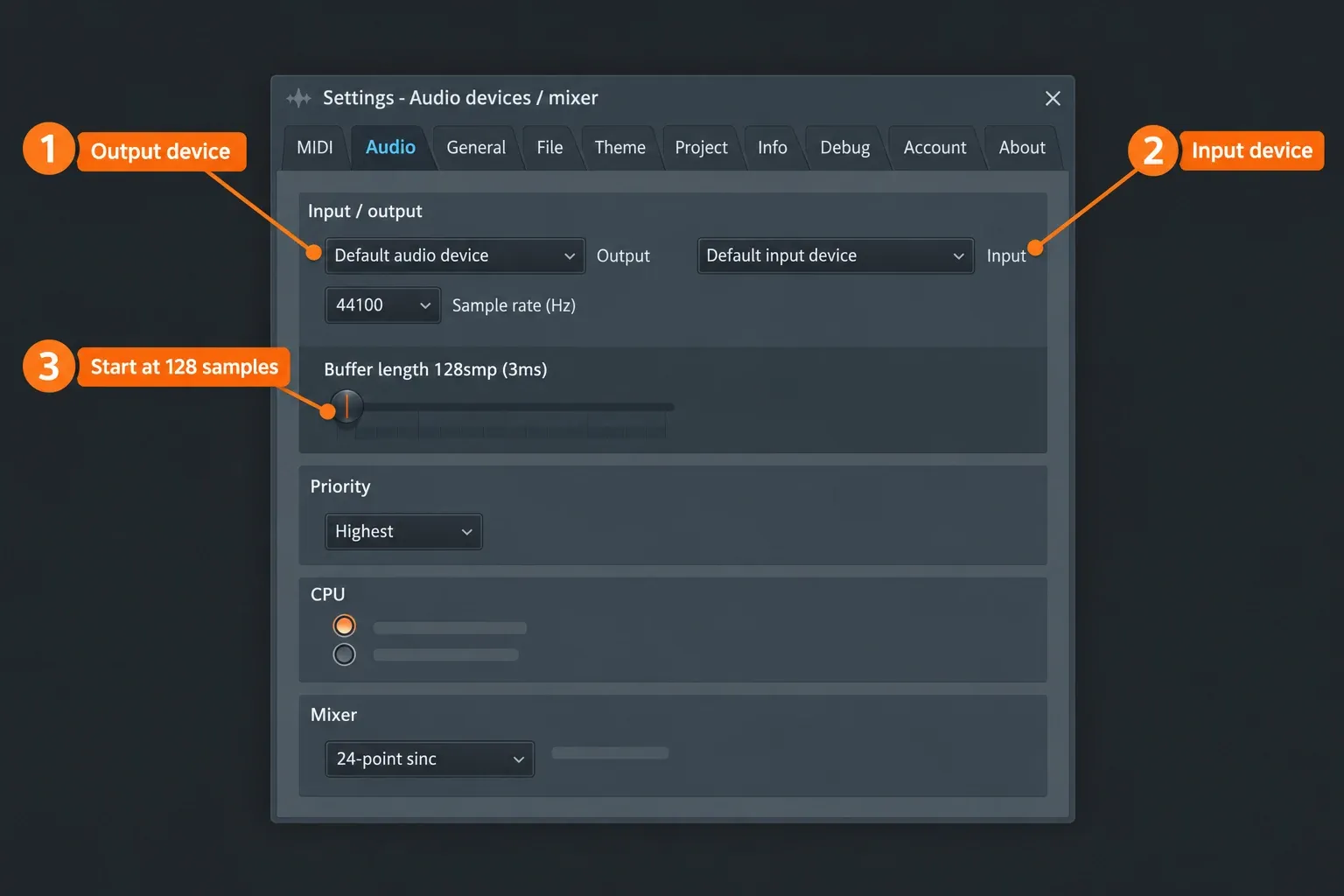Close the Settings window with X
The image size is (1344, 896).
click(1053, 99)
